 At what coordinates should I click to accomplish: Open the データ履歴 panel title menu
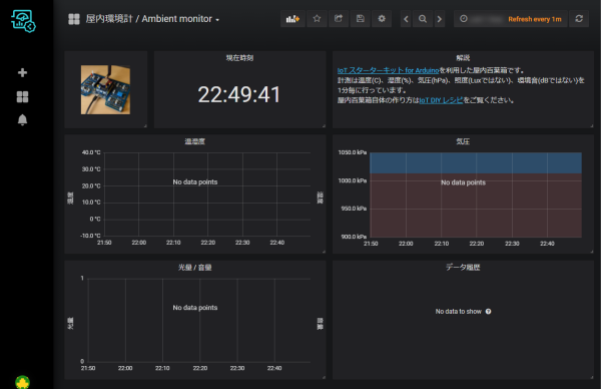point(463,267)
